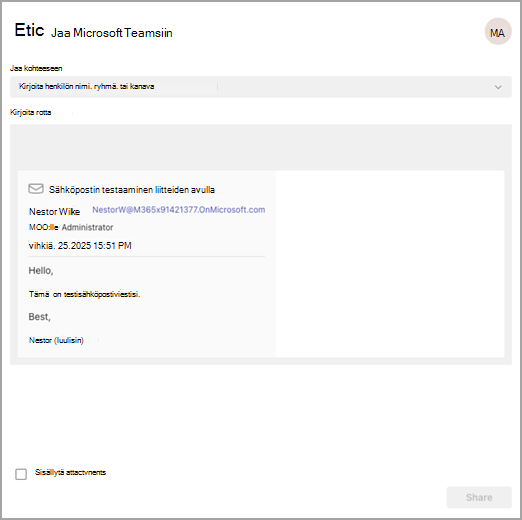Click the Best, closing line
522x520 pixels.
coord(39,317)
